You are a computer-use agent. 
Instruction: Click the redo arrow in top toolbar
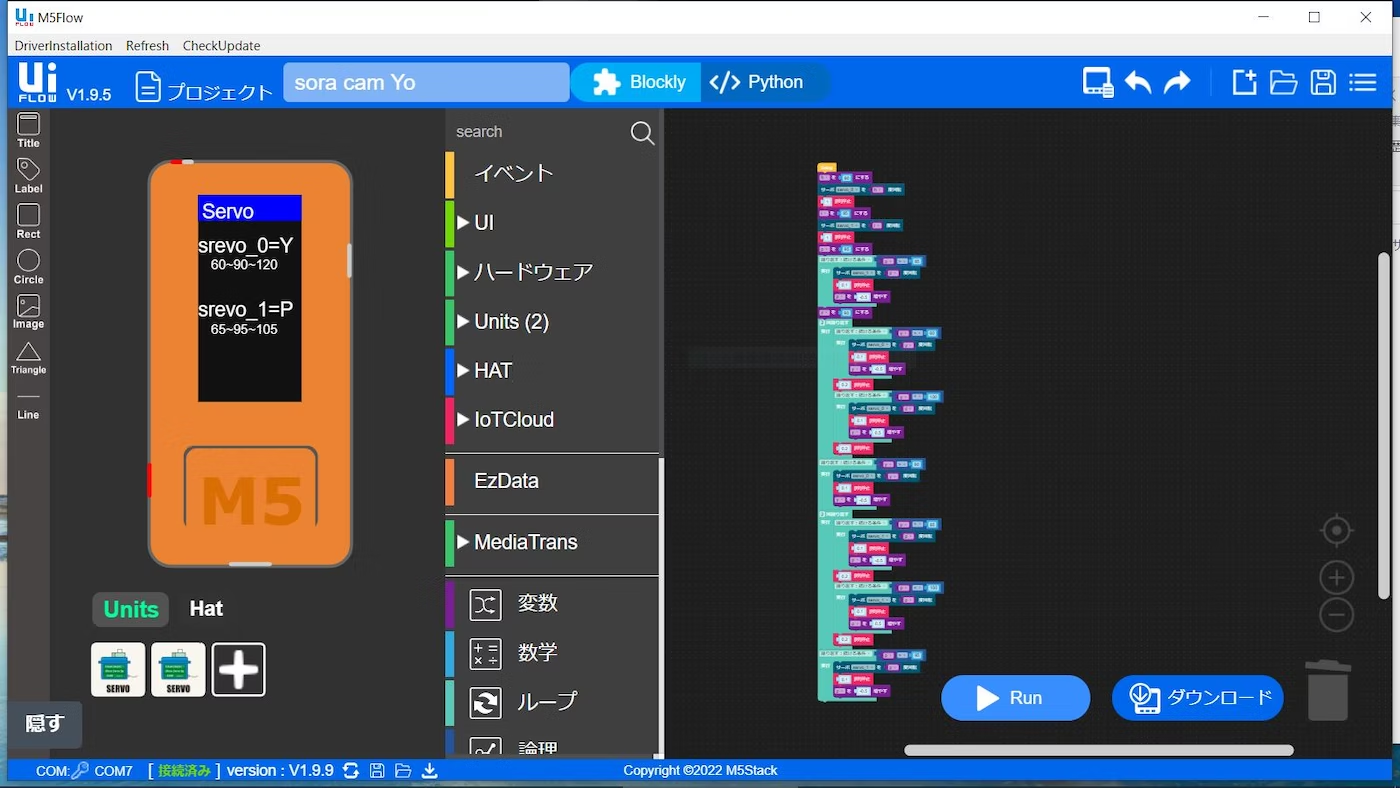coord(1177,83)
